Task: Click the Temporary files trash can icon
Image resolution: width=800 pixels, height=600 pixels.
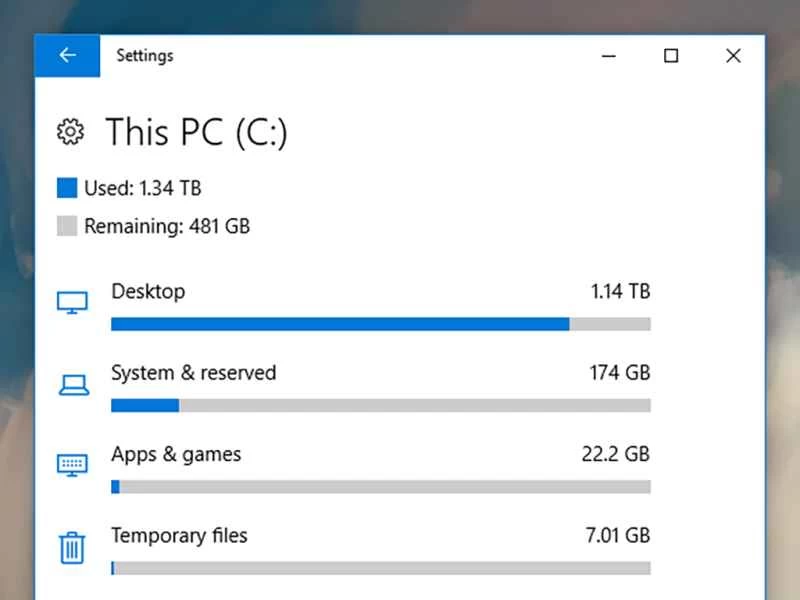Action: tap(71, 546)
